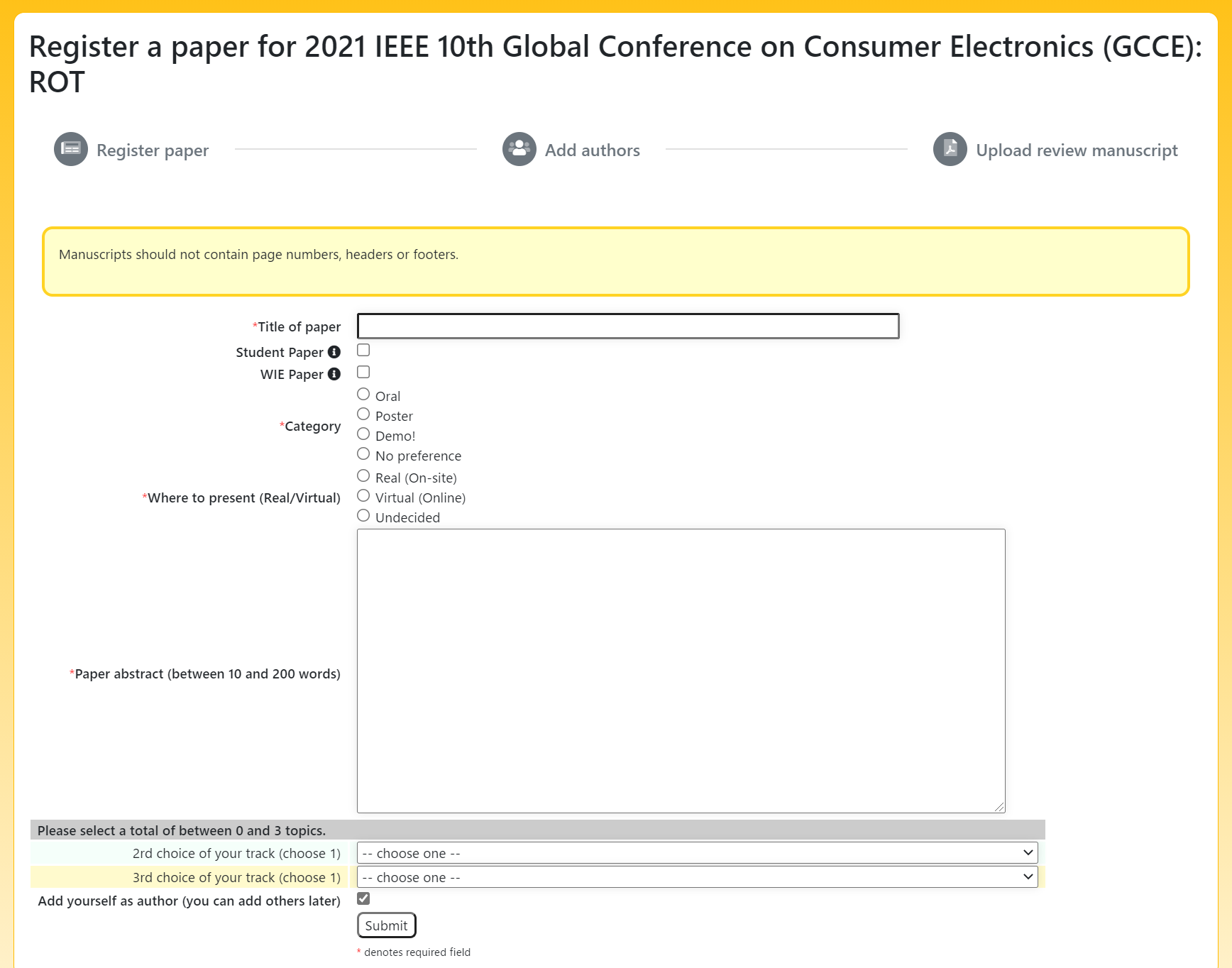Screen dimensions: 1232x968
Task: Click inside the Paper abstract textarea
Action: 681,671
